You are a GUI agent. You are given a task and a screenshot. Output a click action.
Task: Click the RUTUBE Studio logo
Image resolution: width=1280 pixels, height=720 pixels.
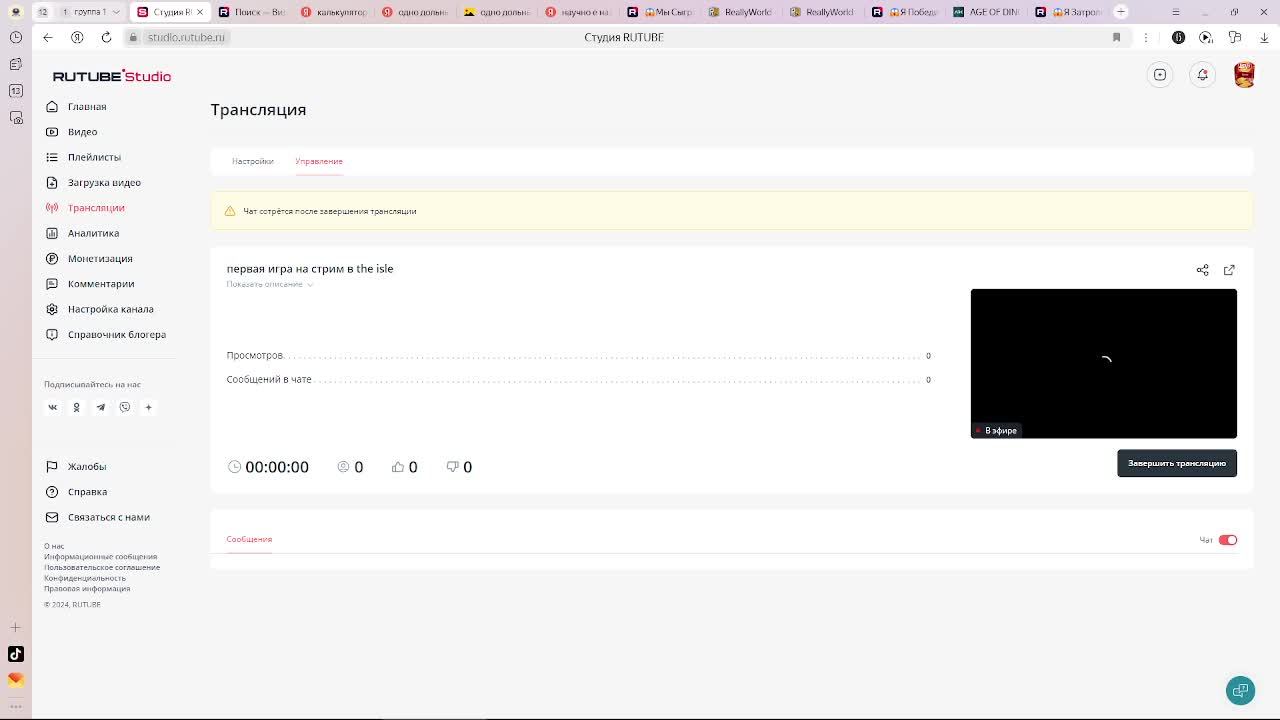click(x=112, y=76)
